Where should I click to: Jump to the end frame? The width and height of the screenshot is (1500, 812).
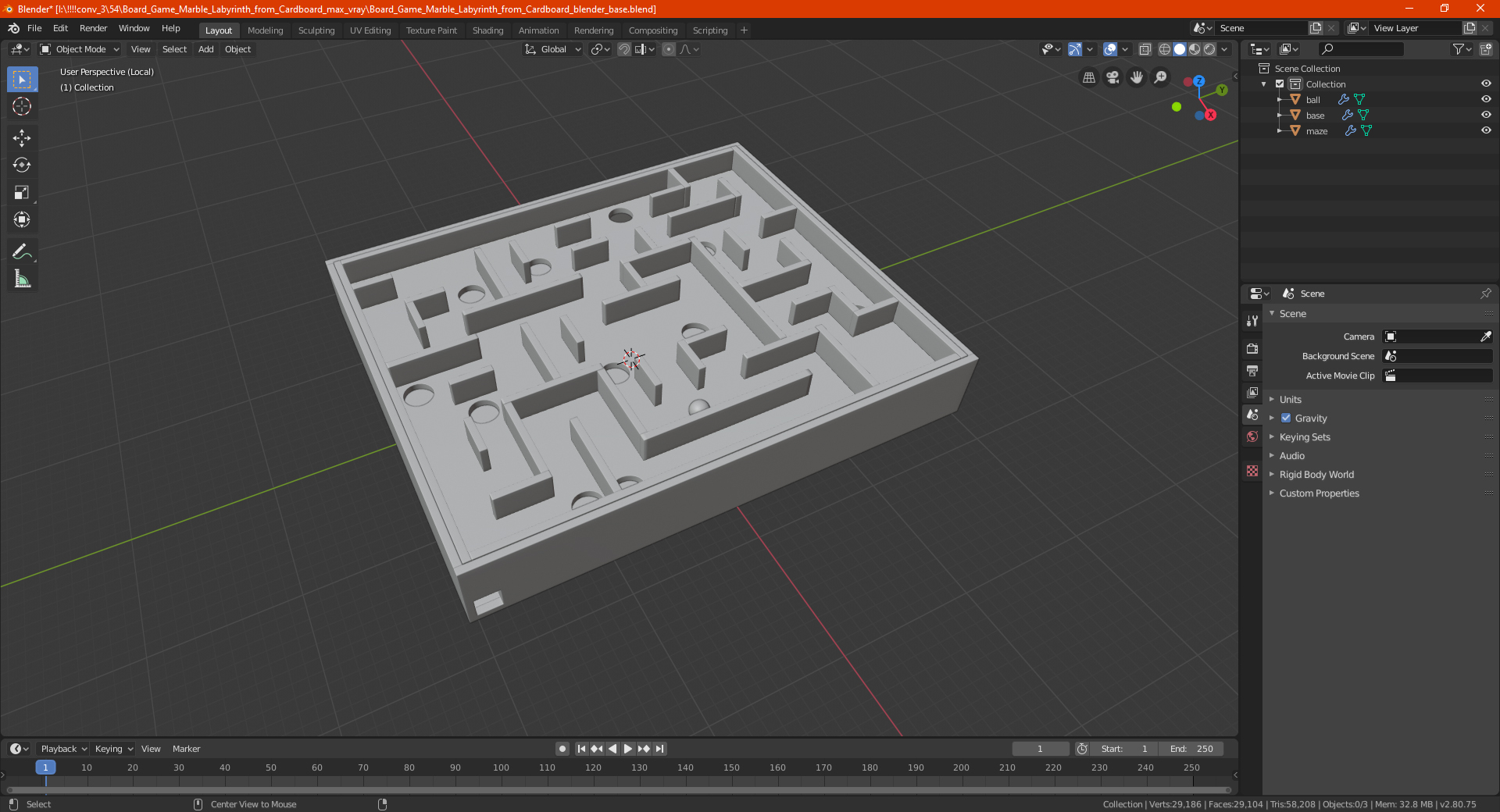[x=659, y=749]
